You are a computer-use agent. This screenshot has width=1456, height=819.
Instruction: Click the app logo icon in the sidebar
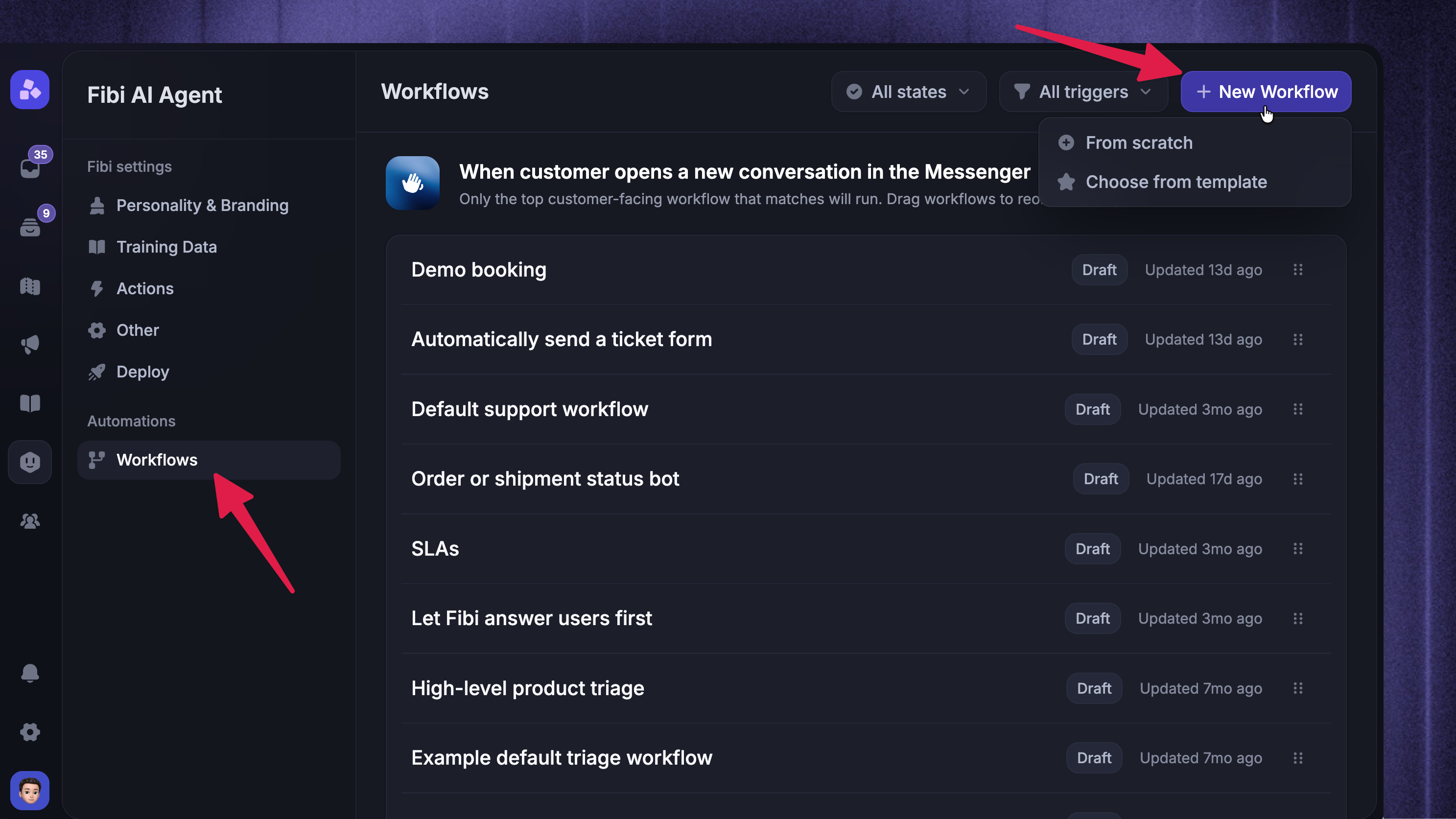[x=30, y=89]
